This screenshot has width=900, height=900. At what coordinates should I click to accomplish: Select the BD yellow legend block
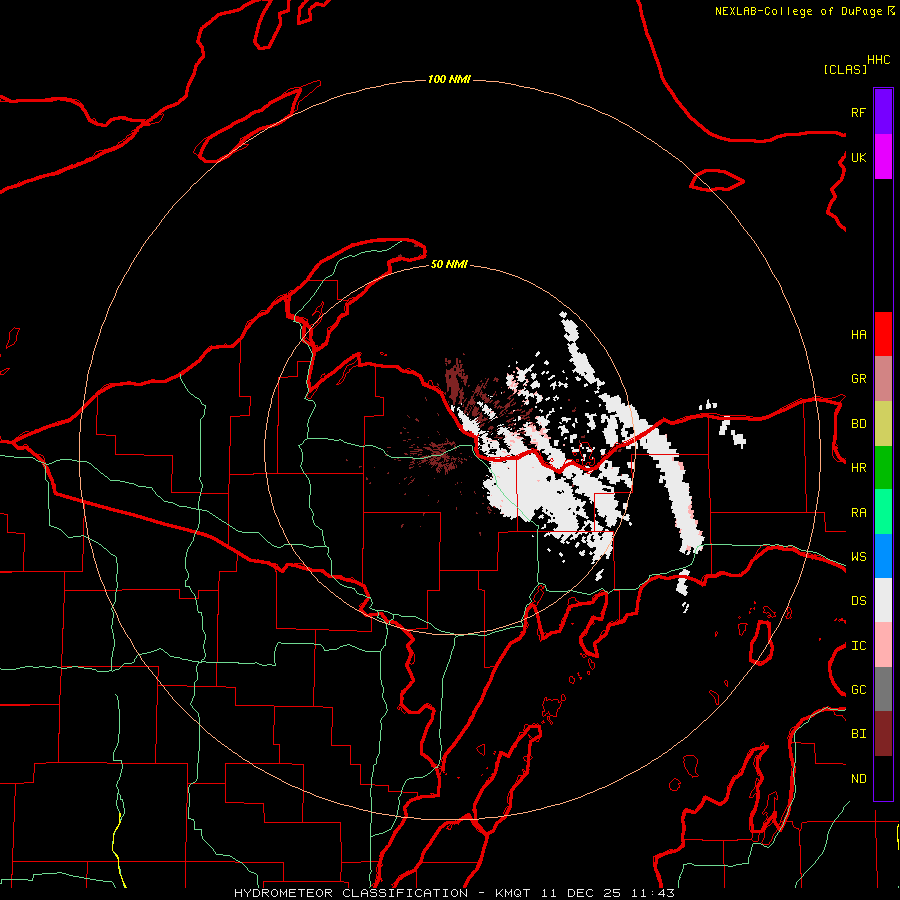click(883, 423)
